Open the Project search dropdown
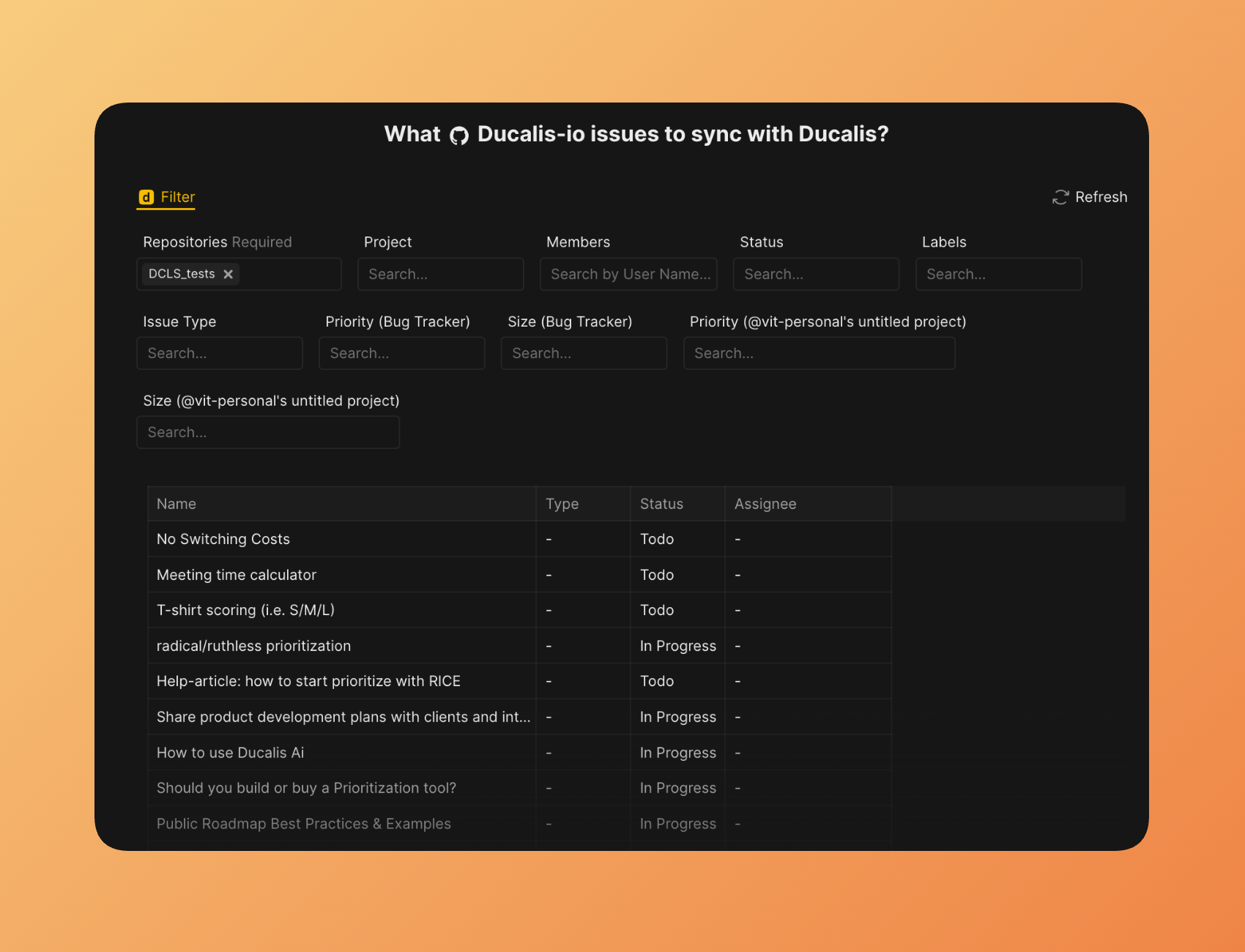Viewport: 1245px width, 952px height. (440, 274)
